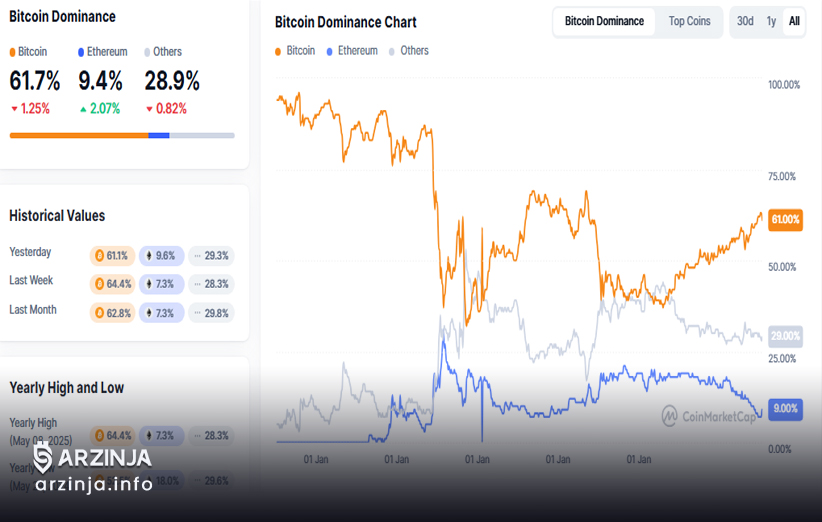
Task: Click the blue 9.00% chart value label
Action: (785, 409)
